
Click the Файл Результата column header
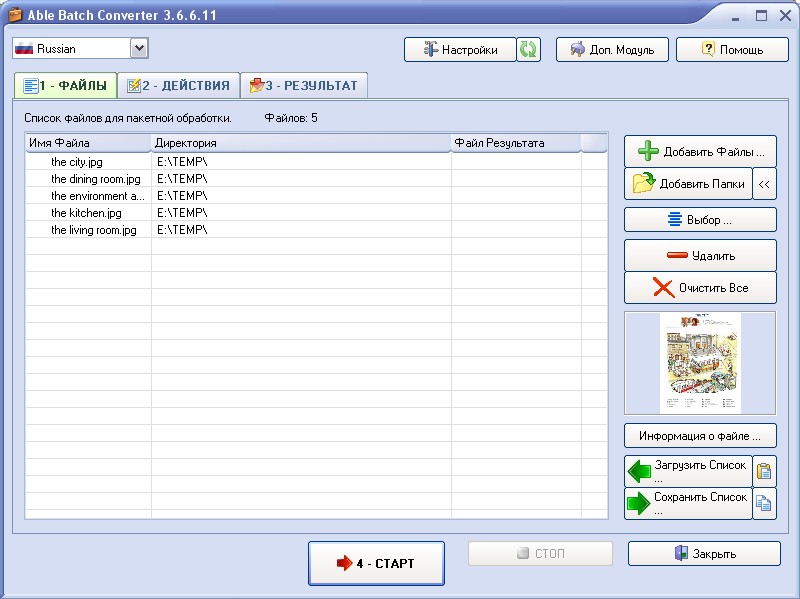click(x=516, y=143)
